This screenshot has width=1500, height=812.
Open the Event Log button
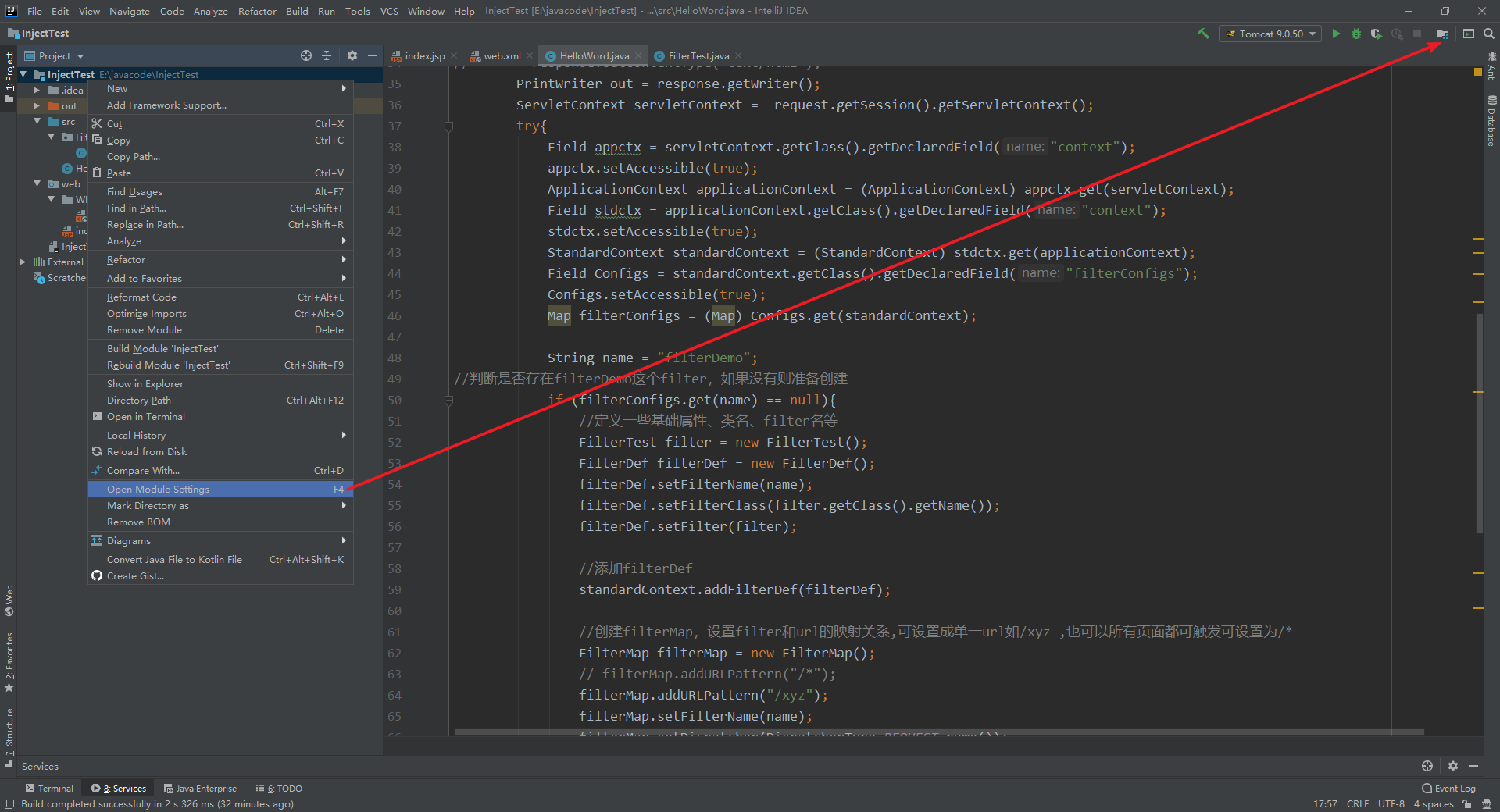pyautogui.click(x=1448, y=788)
